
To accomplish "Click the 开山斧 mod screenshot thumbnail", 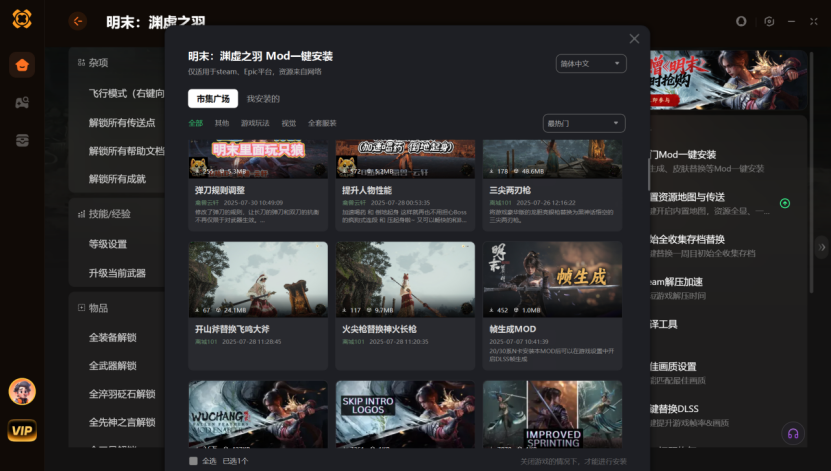I will click(258, 279).
